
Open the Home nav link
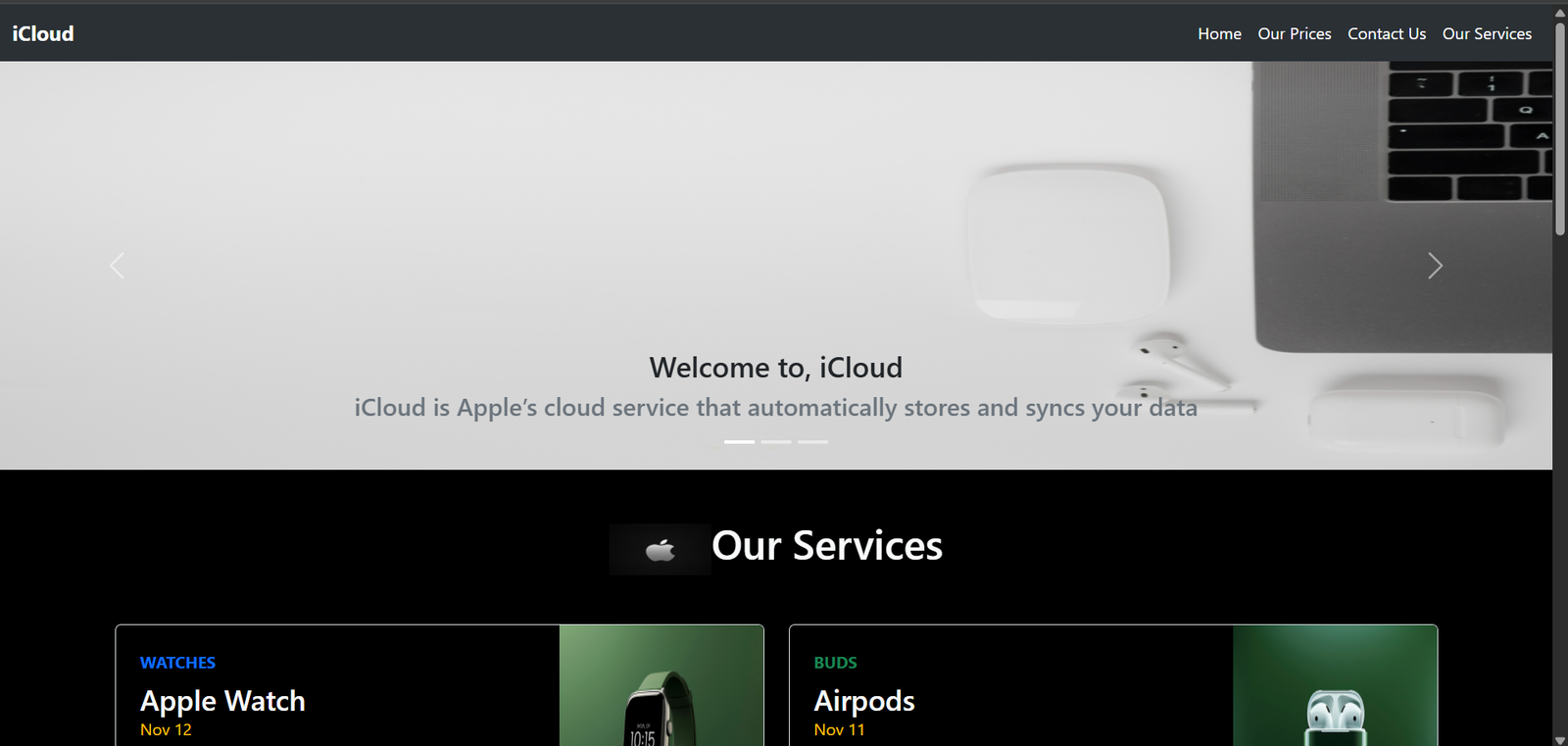(x=1219, y=33)
